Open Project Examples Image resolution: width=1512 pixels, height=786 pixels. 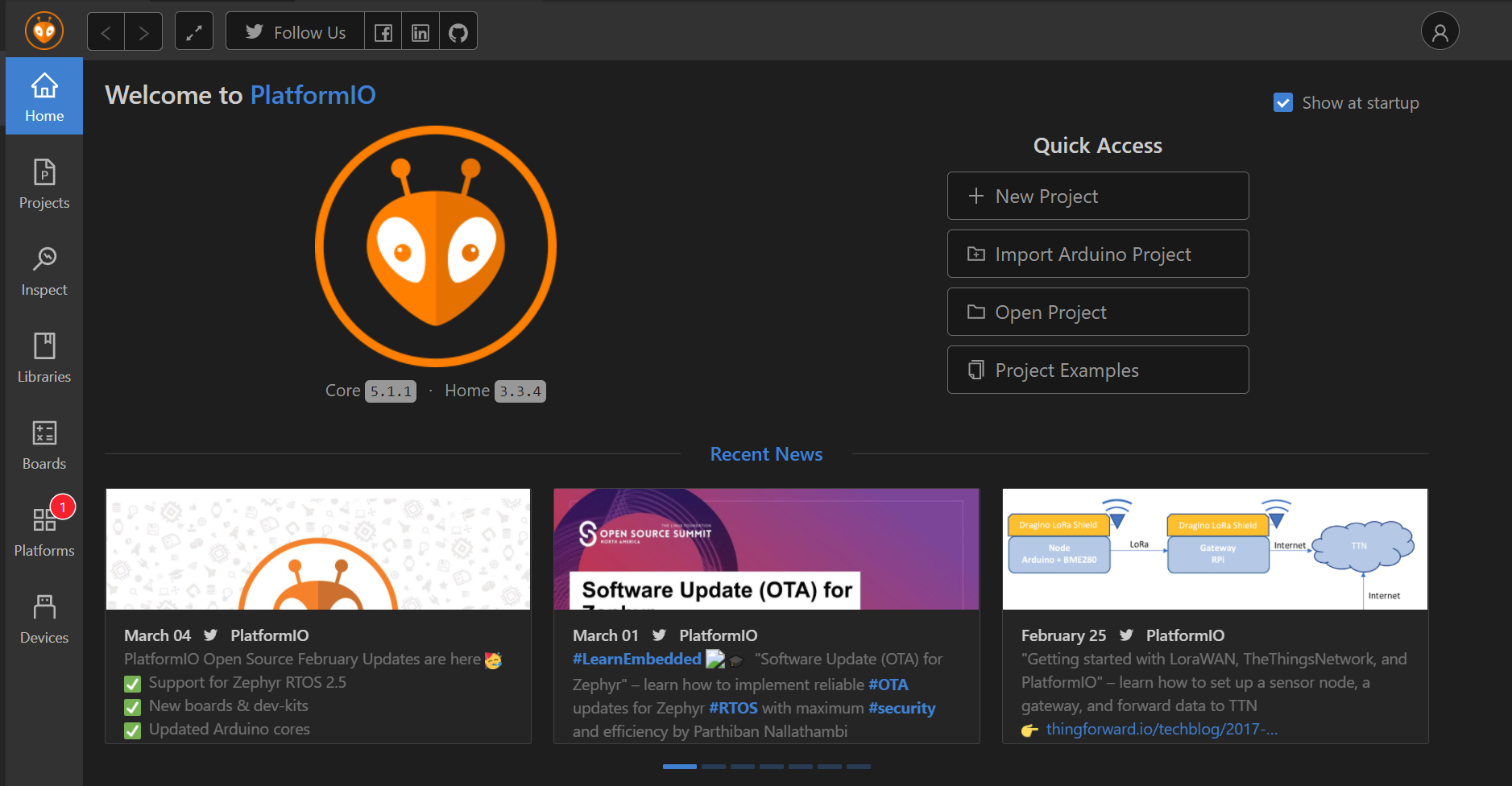point(1098,370)
